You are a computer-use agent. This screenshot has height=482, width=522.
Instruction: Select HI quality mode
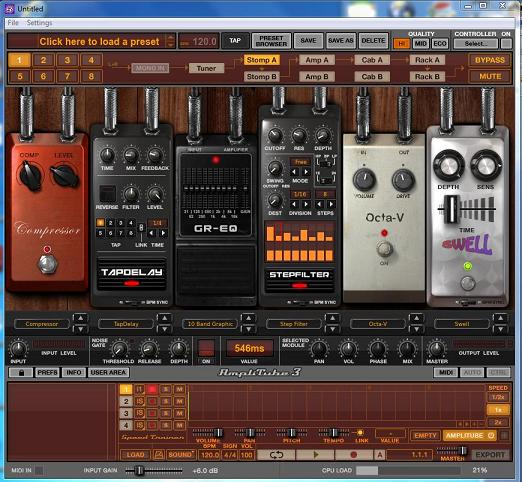402,44
